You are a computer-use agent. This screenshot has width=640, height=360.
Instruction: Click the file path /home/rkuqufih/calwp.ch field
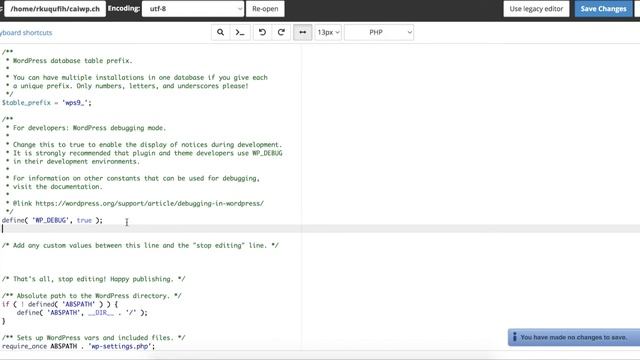tap(55, 9)
